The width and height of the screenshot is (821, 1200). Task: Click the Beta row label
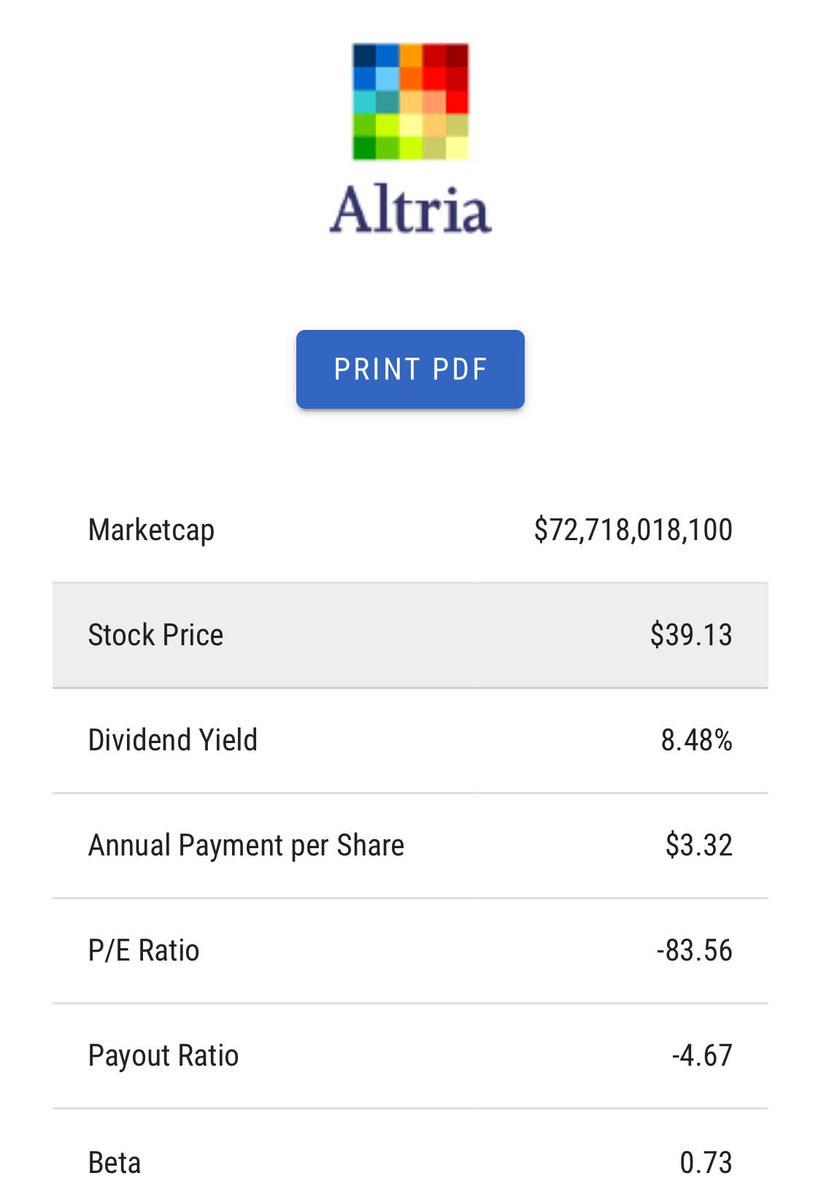114,1162
